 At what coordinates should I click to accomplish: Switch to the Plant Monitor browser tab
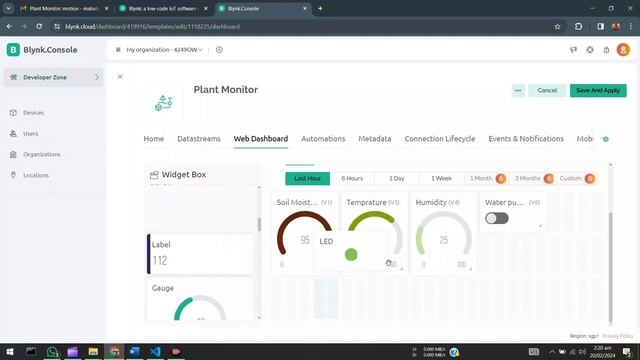63,9
